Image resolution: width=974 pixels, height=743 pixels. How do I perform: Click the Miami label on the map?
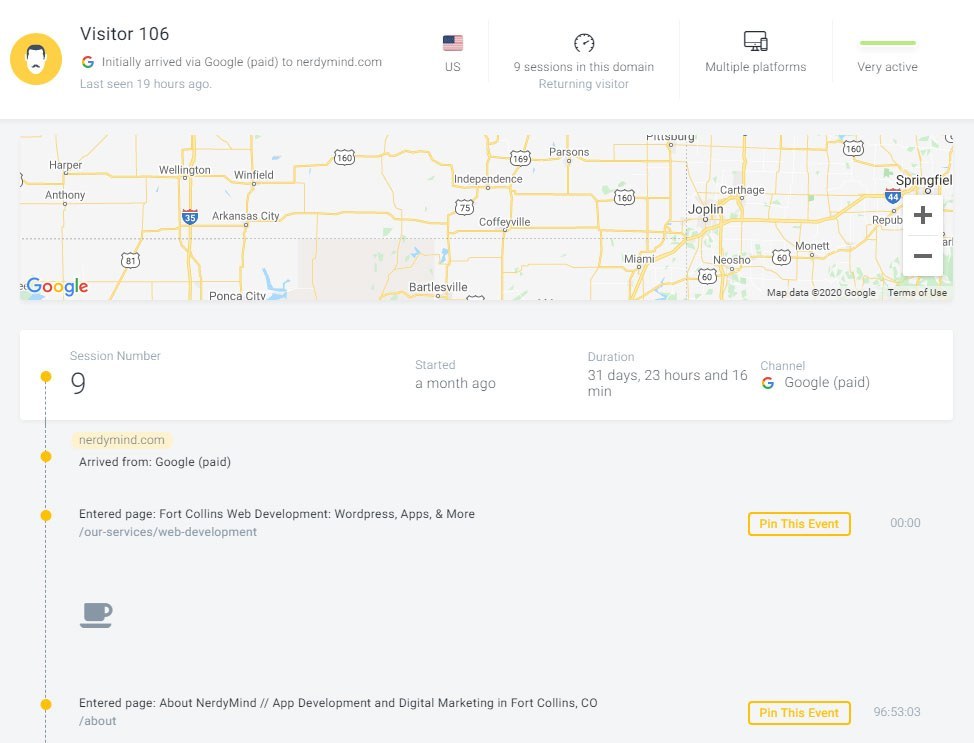(x=639, y=258)
